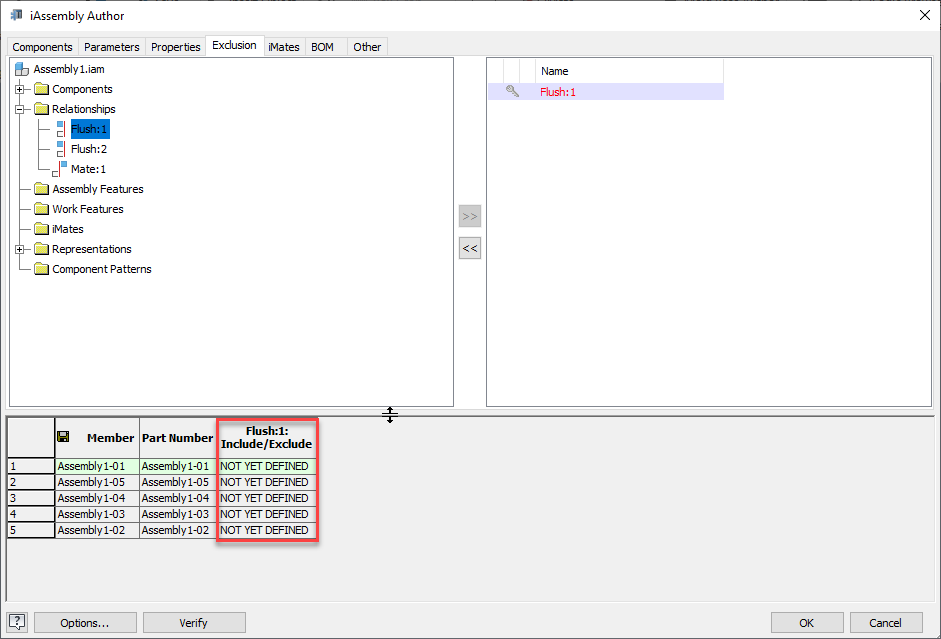Select Flush:1 in the relationships tree

89,129
